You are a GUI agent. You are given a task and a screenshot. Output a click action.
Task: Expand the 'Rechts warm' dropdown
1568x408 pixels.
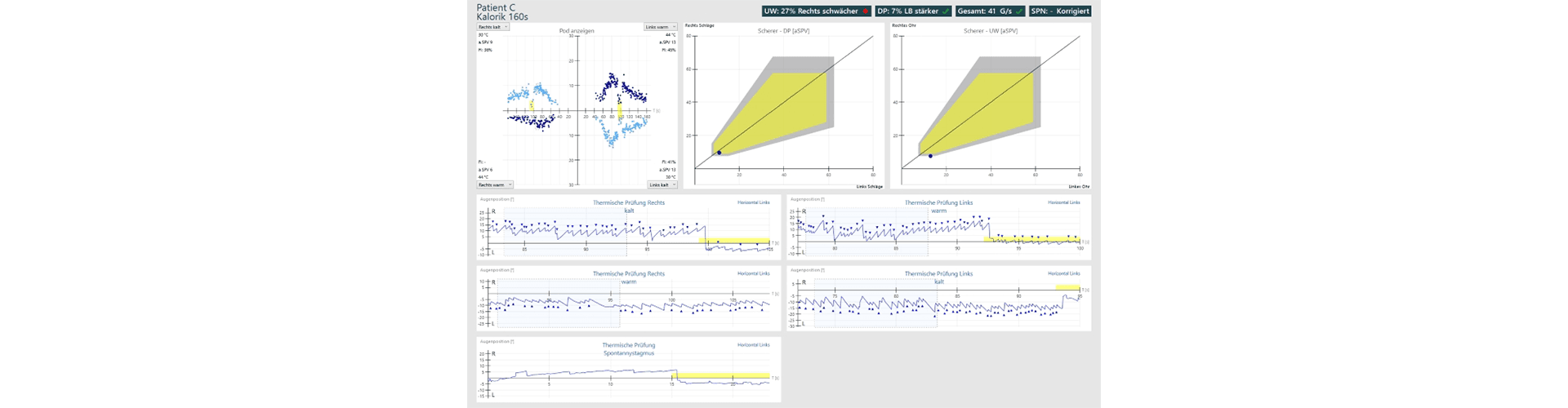point(495,185)
